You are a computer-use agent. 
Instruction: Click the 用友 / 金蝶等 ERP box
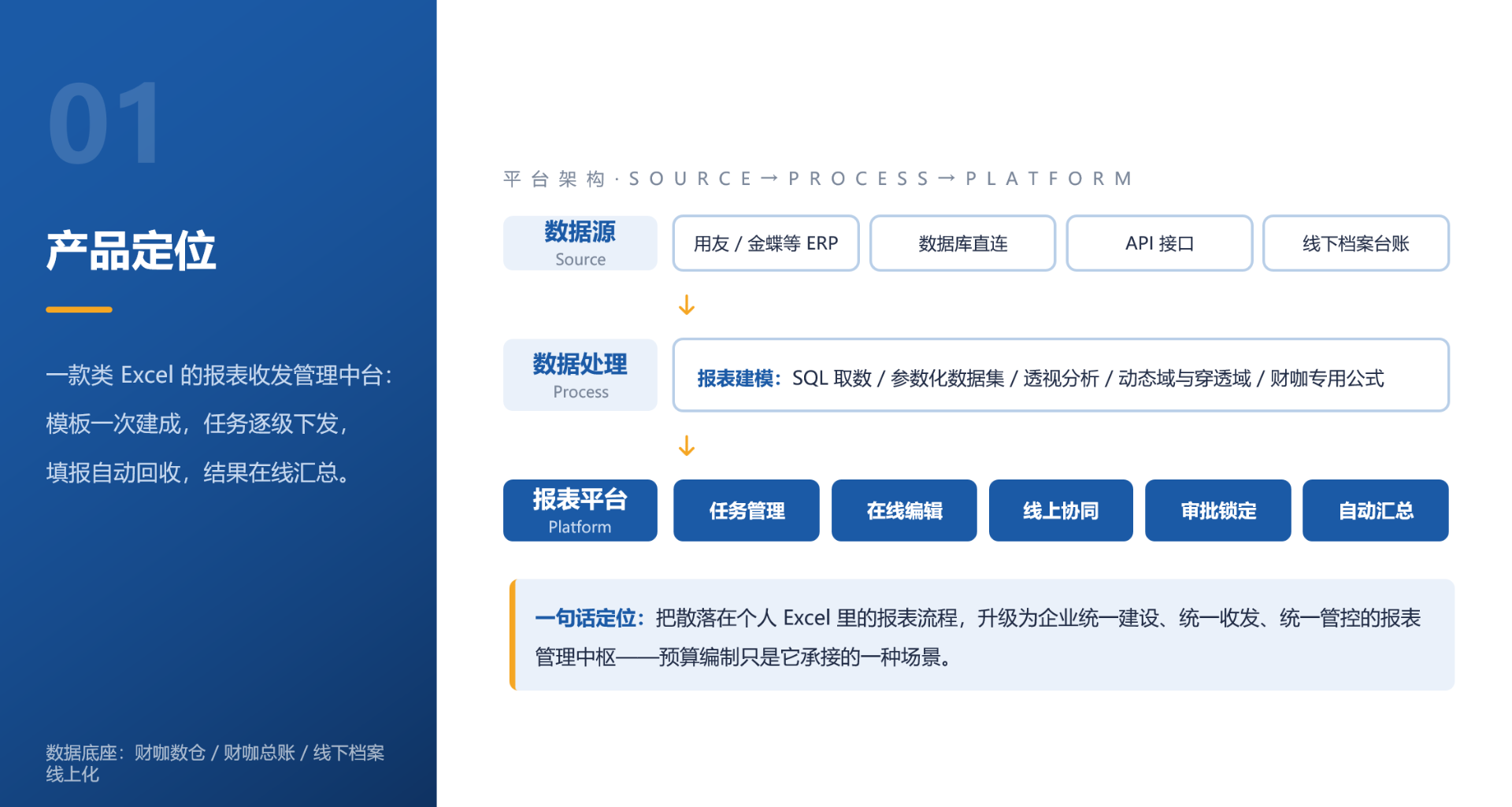tap(765, 243)
